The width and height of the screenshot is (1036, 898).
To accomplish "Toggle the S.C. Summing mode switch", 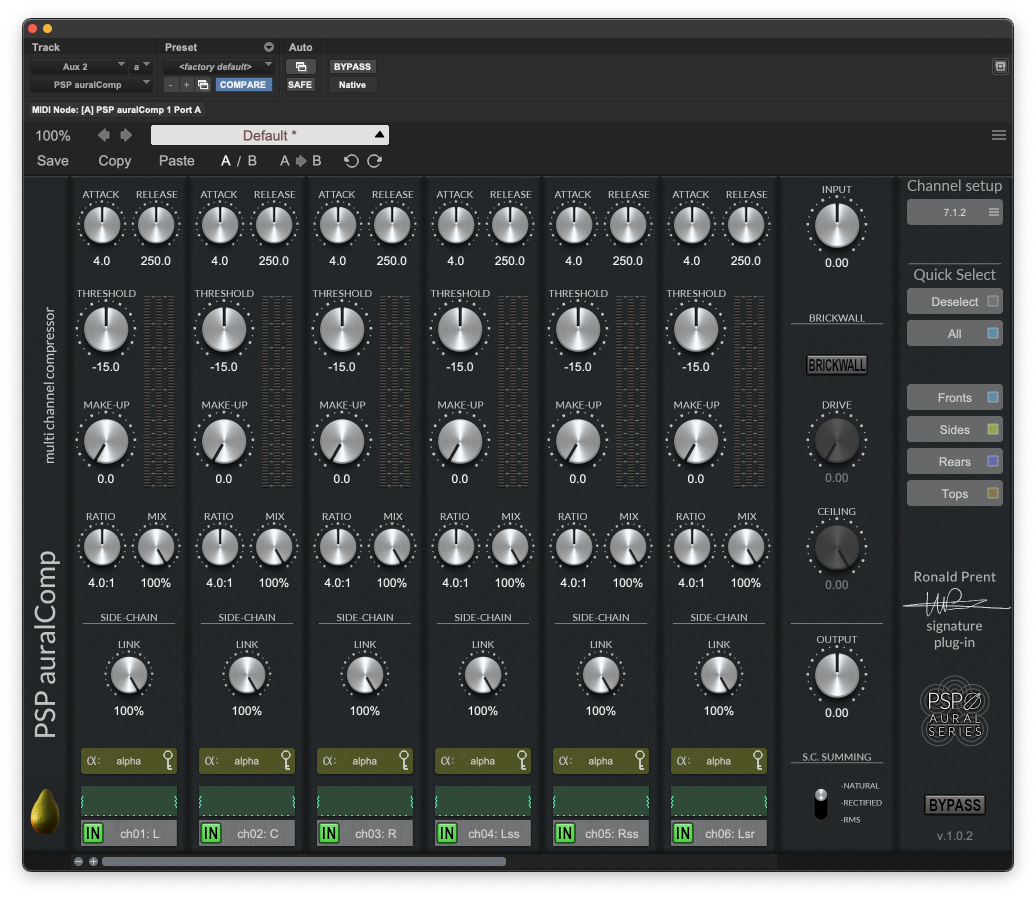I will coord(821,804).
